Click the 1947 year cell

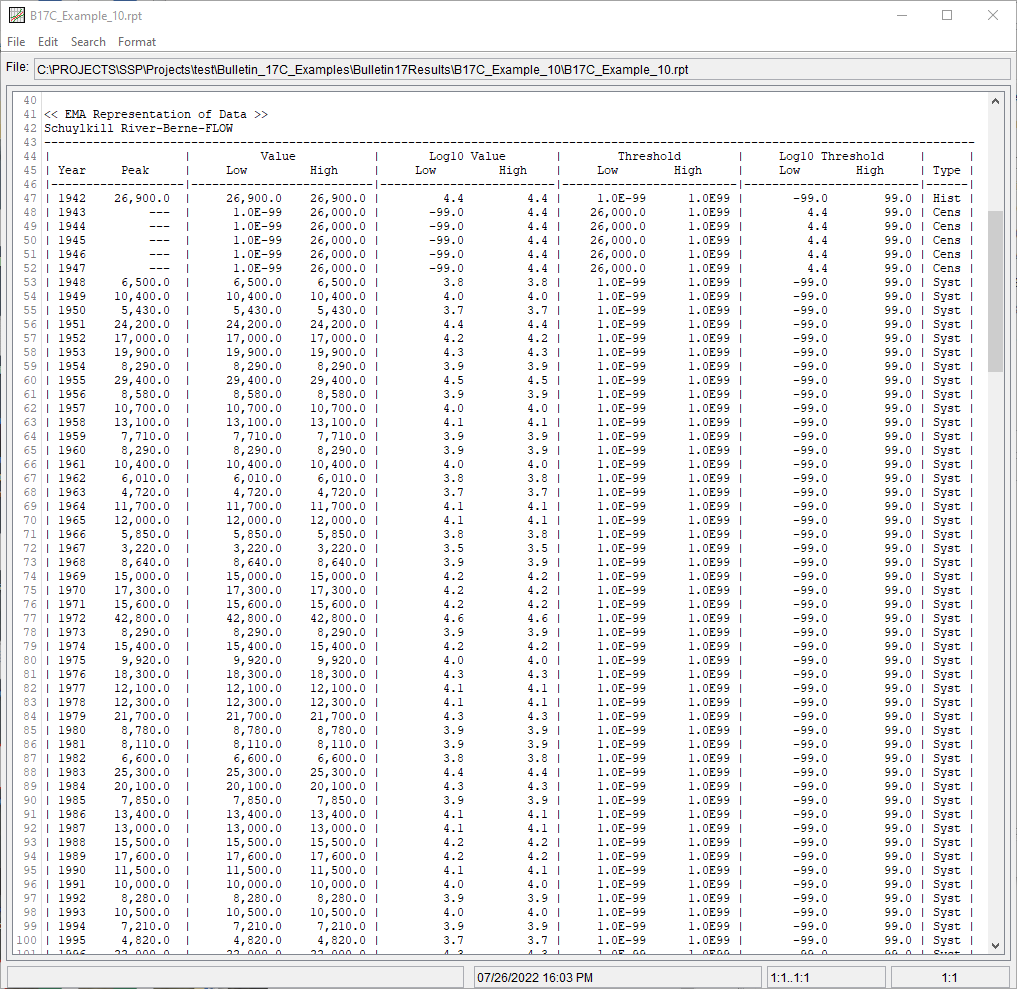[72, 268]
